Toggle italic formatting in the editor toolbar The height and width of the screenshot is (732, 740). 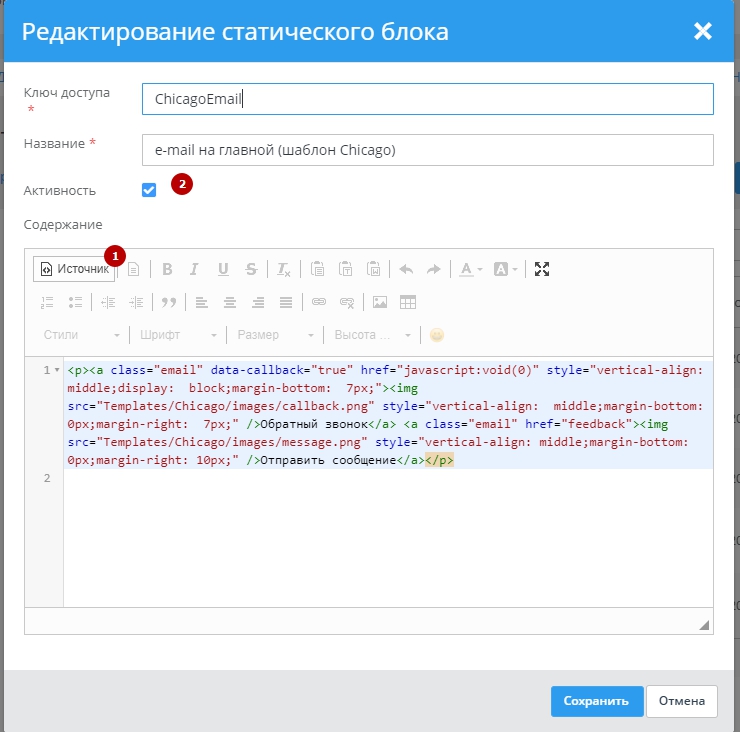click(195, 269)
